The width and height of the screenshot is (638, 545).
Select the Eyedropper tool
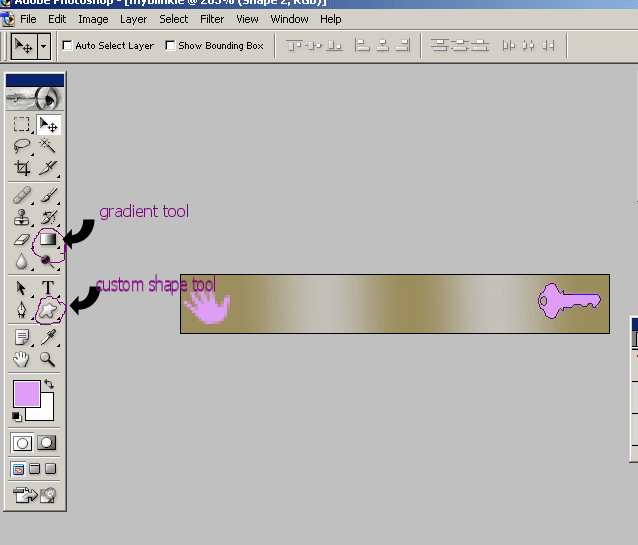click(48, 337)
